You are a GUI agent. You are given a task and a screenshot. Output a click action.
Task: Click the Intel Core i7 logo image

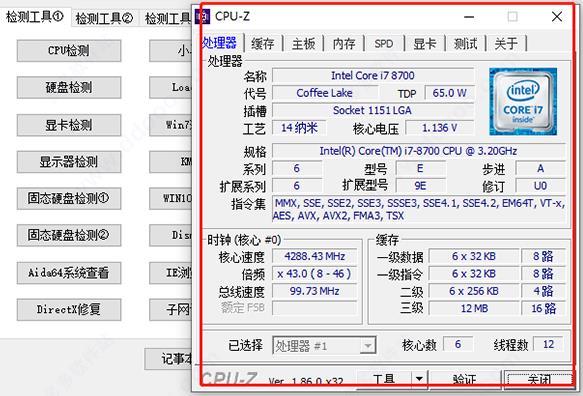[523, 101]
